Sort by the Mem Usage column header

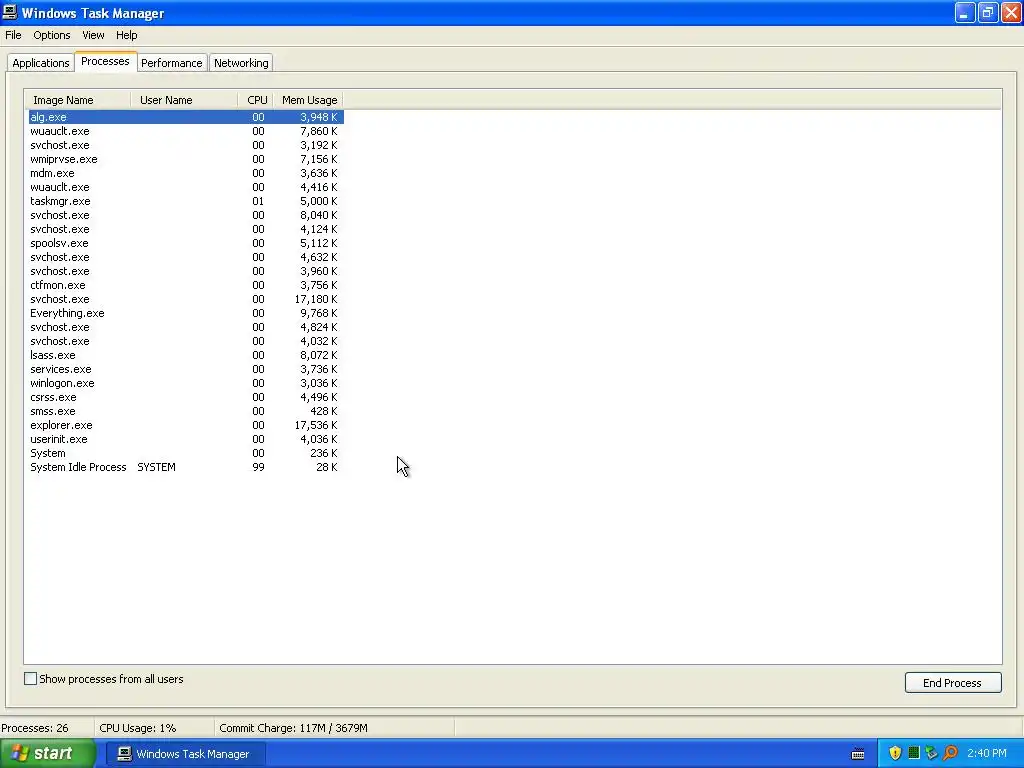click(x=308, y=100)
